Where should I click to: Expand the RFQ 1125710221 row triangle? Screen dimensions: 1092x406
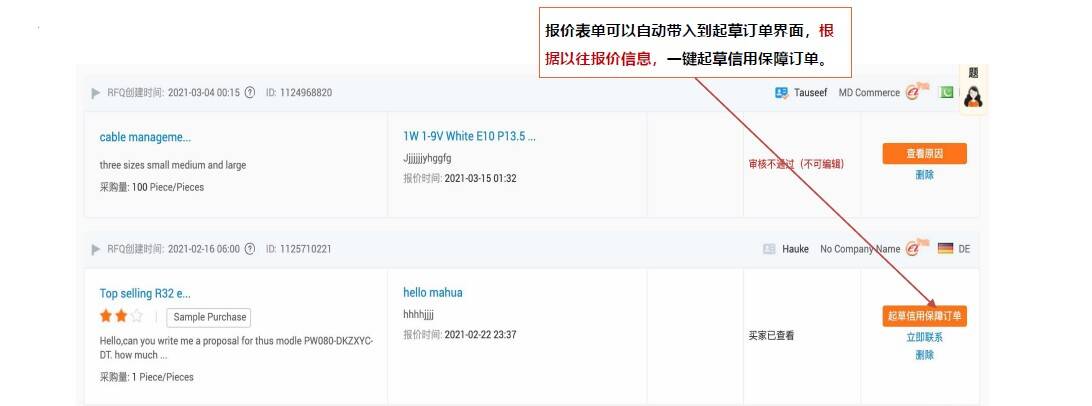coord(96,249)
